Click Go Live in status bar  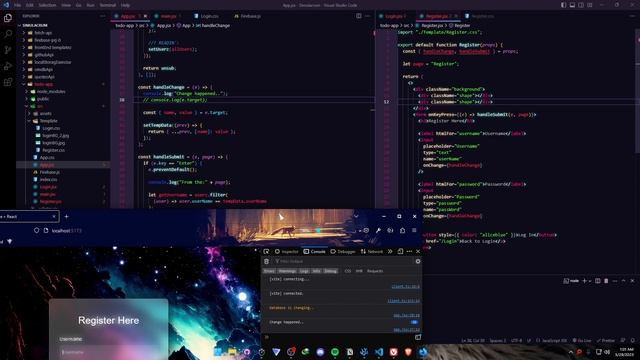pos(582,340)
